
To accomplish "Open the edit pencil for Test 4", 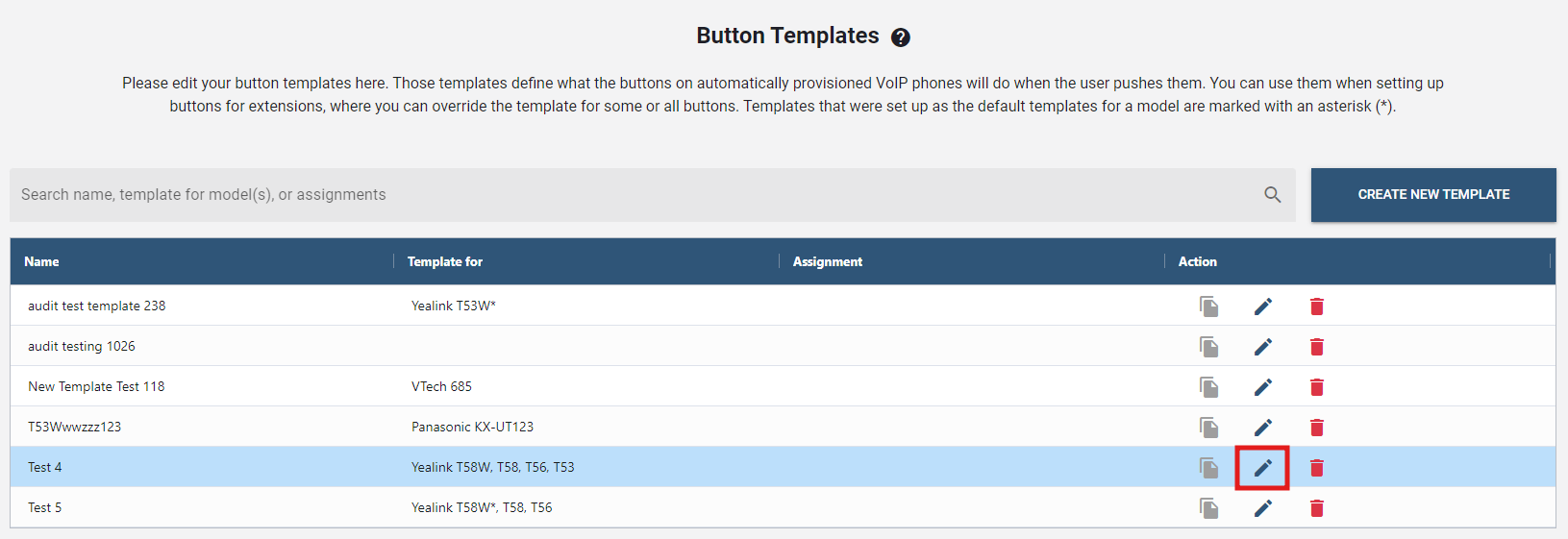I will pyautogui.click(x=1262, y=468).
